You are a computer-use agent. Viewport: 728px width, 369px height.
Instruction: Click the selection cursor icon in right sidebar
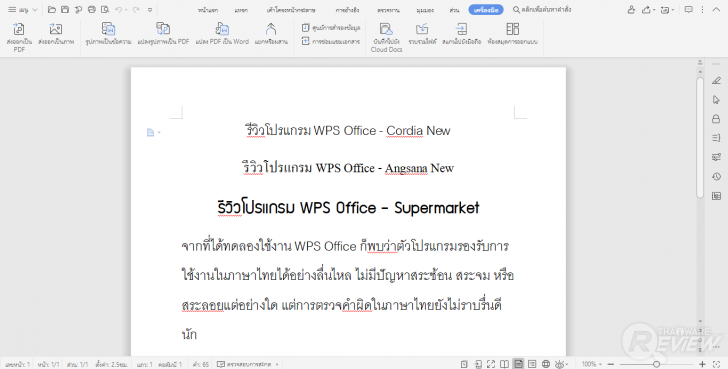point(716,100)
